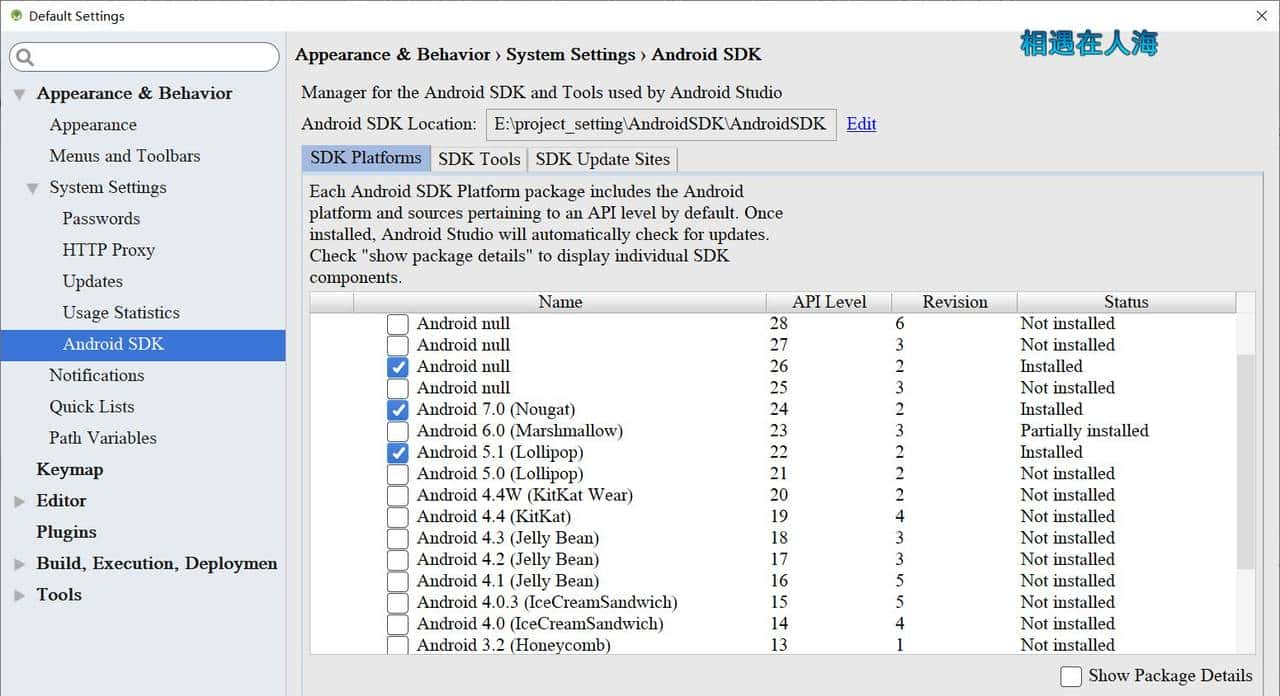Open the HTTP Proxy settings
This screenshot has height=696, width=1280.
point(109,250)
